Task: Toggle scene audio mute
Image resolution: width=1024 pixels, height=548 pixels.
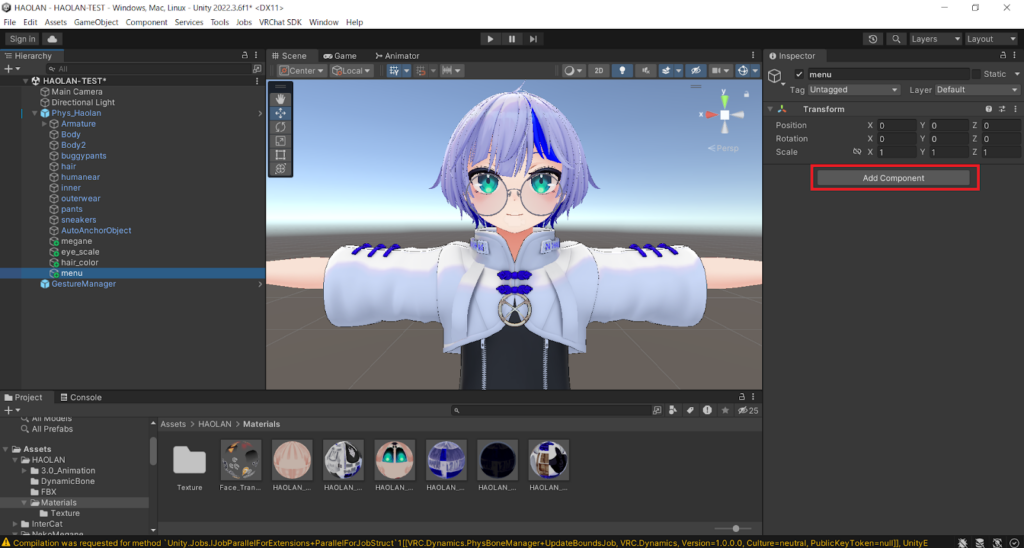Action: [645, 71]
